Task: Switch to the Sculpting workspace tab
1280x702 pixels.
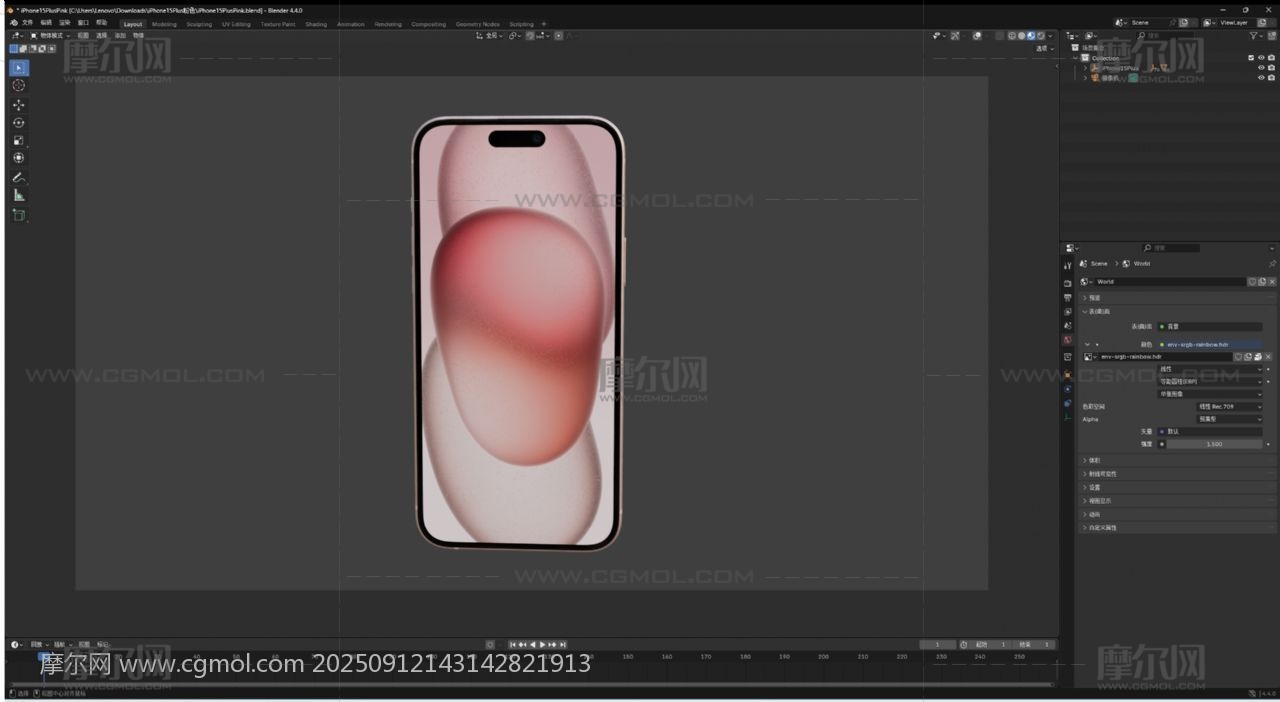Action: point(199,24)
